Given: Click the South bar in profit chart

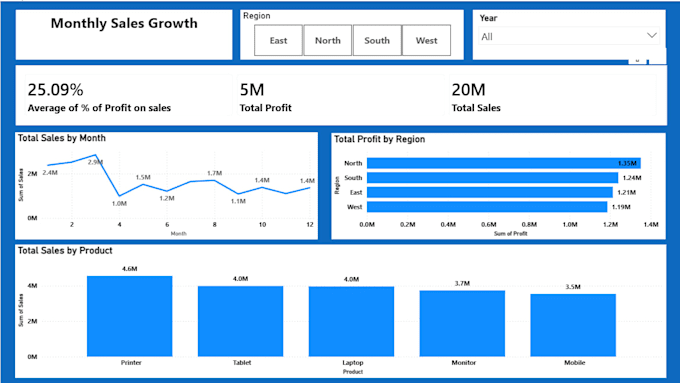Looking at the screenshot, I should point(492,178).
